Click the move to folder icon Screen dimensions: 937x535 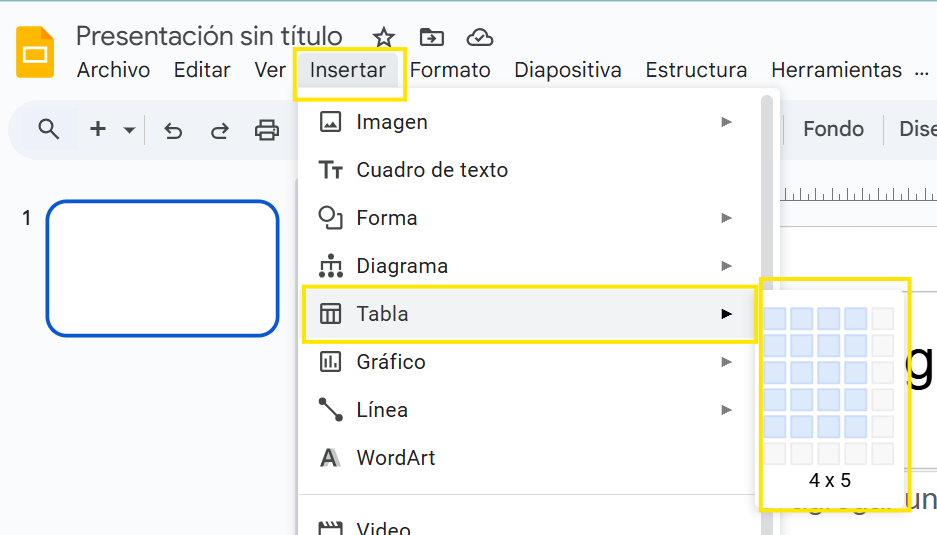pos(432,38)
